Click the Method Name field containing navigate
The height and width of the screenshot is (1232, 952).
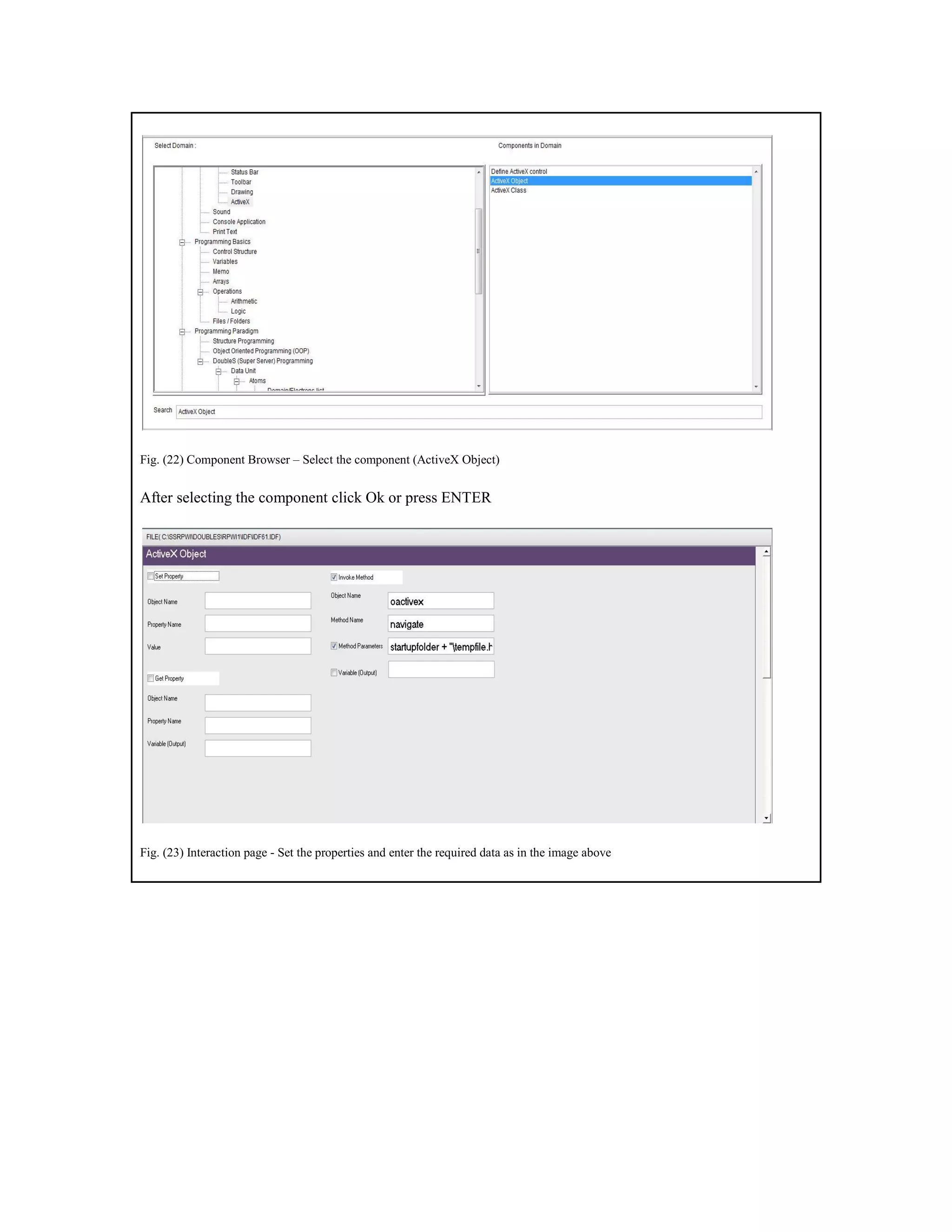[441, 624]
